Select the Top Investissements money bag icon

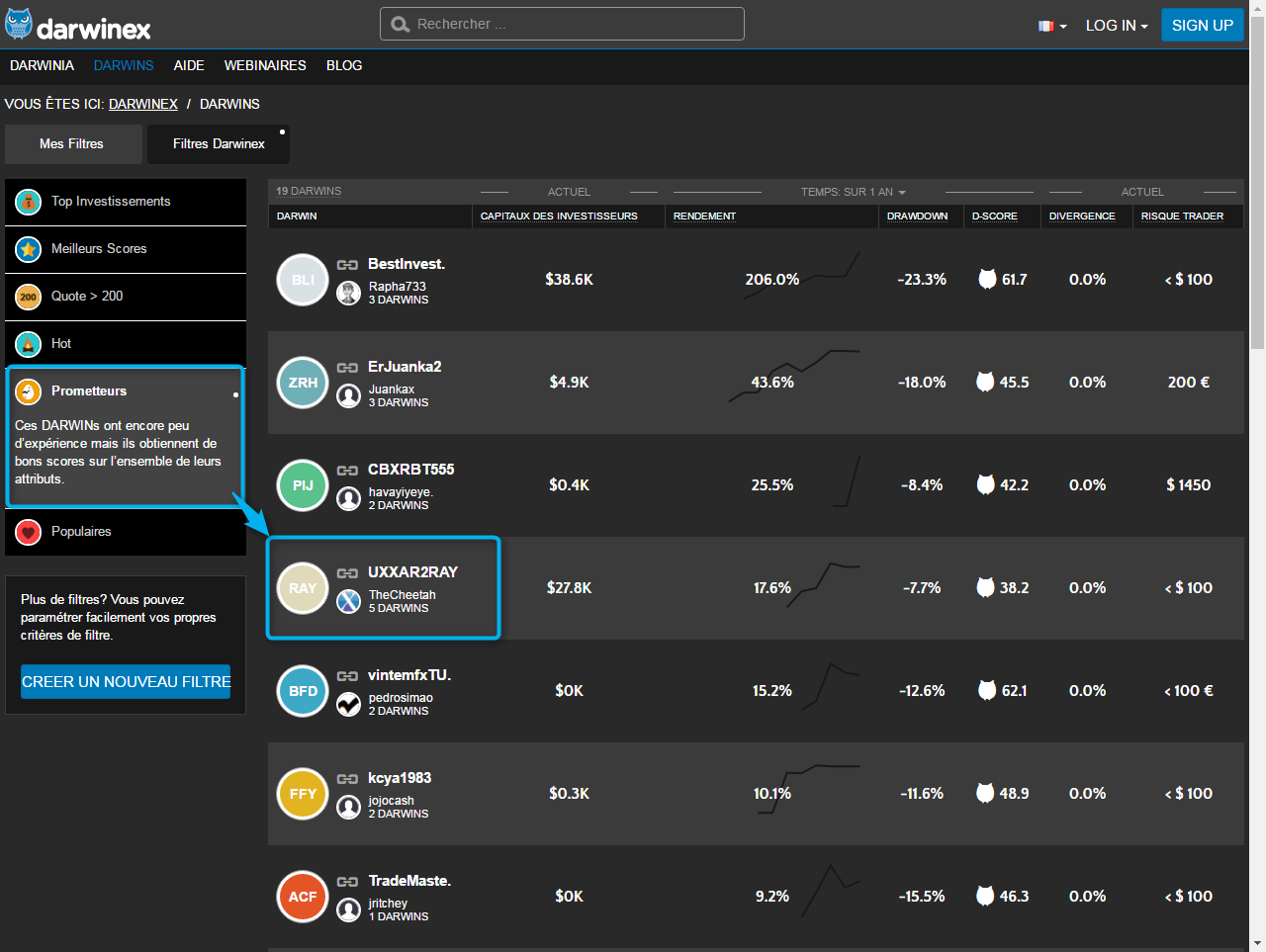(29, 202)
